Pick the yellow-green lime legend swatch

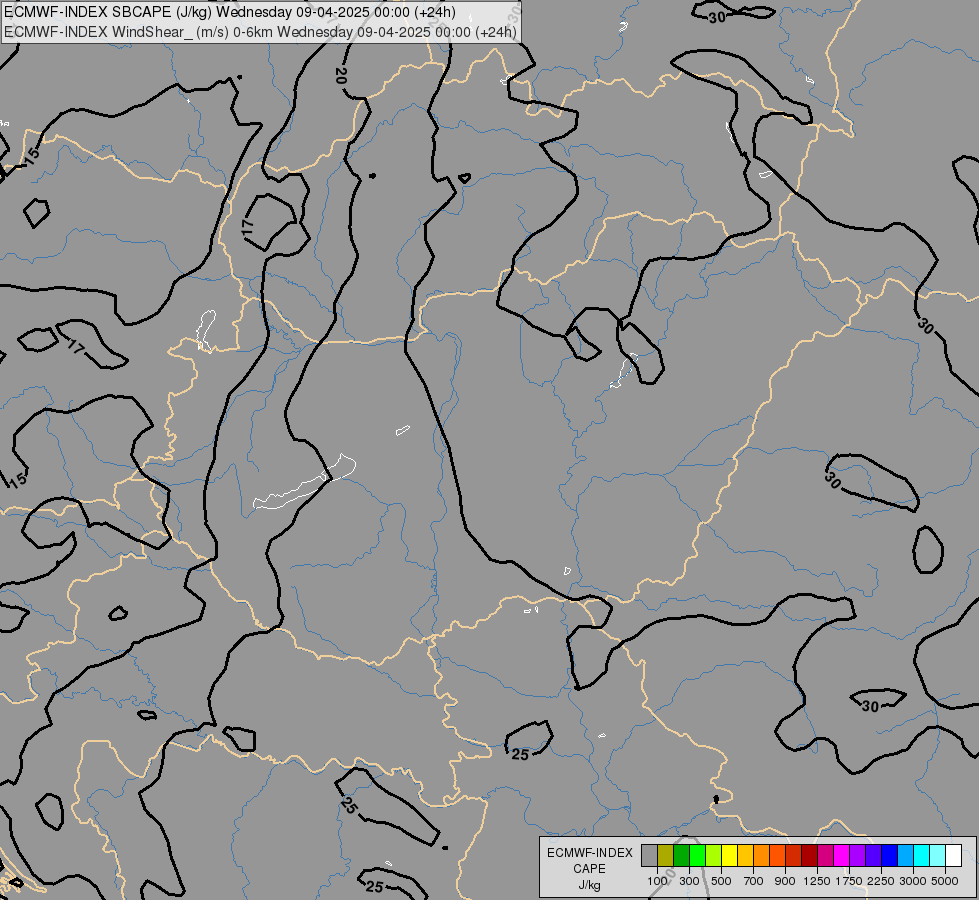(713, 855)
